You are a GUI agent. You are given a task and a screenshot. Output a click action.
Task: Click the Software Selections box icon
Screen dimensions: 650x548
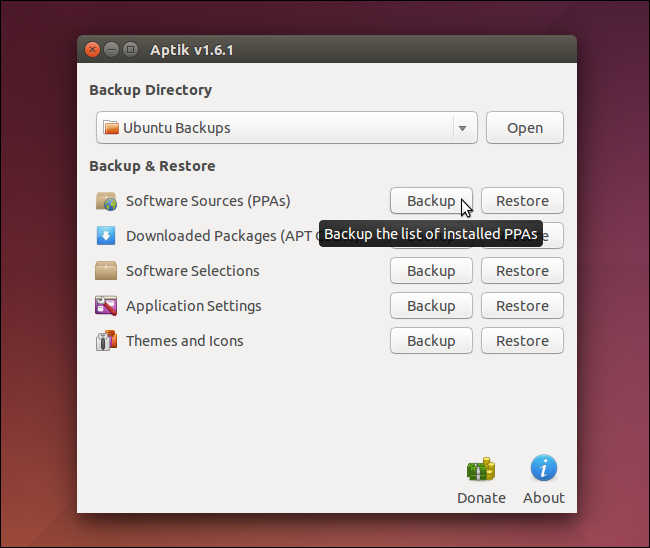(x=106, y=271)
